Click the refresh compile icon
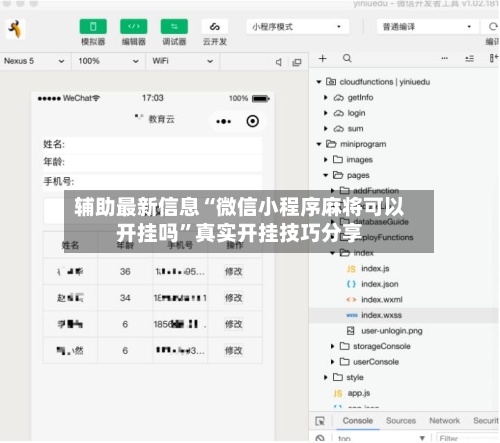The image size is (500, 443). 493,27
